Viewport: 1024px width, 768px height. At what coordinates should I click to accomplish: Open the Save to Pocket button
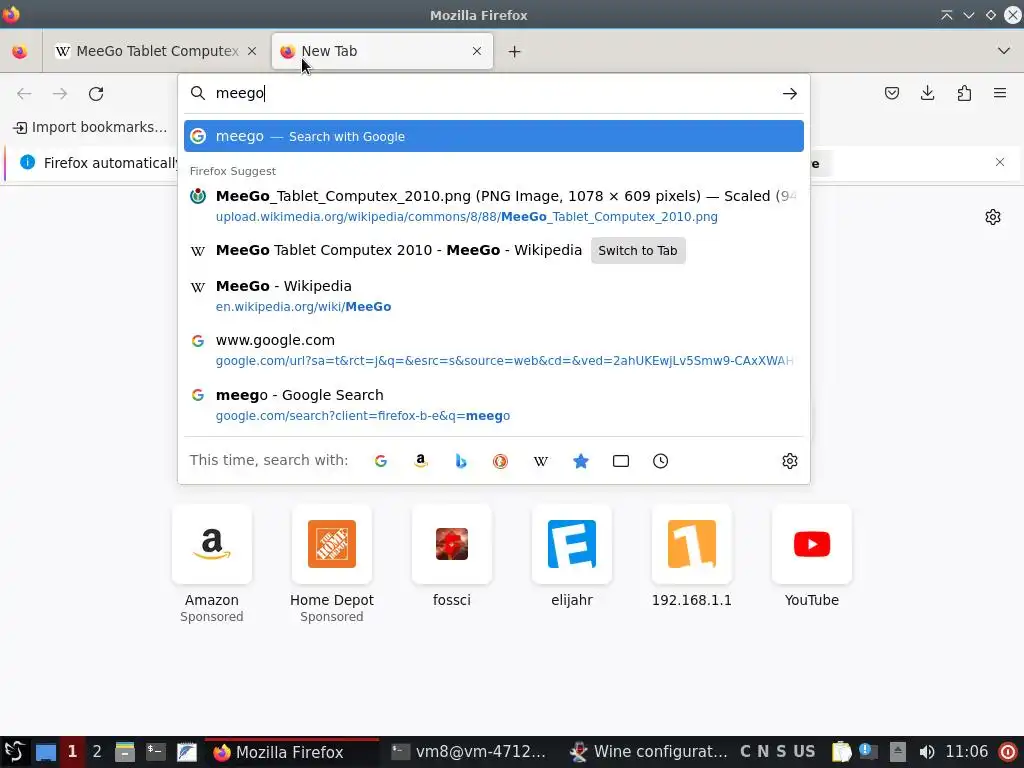[891, 93]
